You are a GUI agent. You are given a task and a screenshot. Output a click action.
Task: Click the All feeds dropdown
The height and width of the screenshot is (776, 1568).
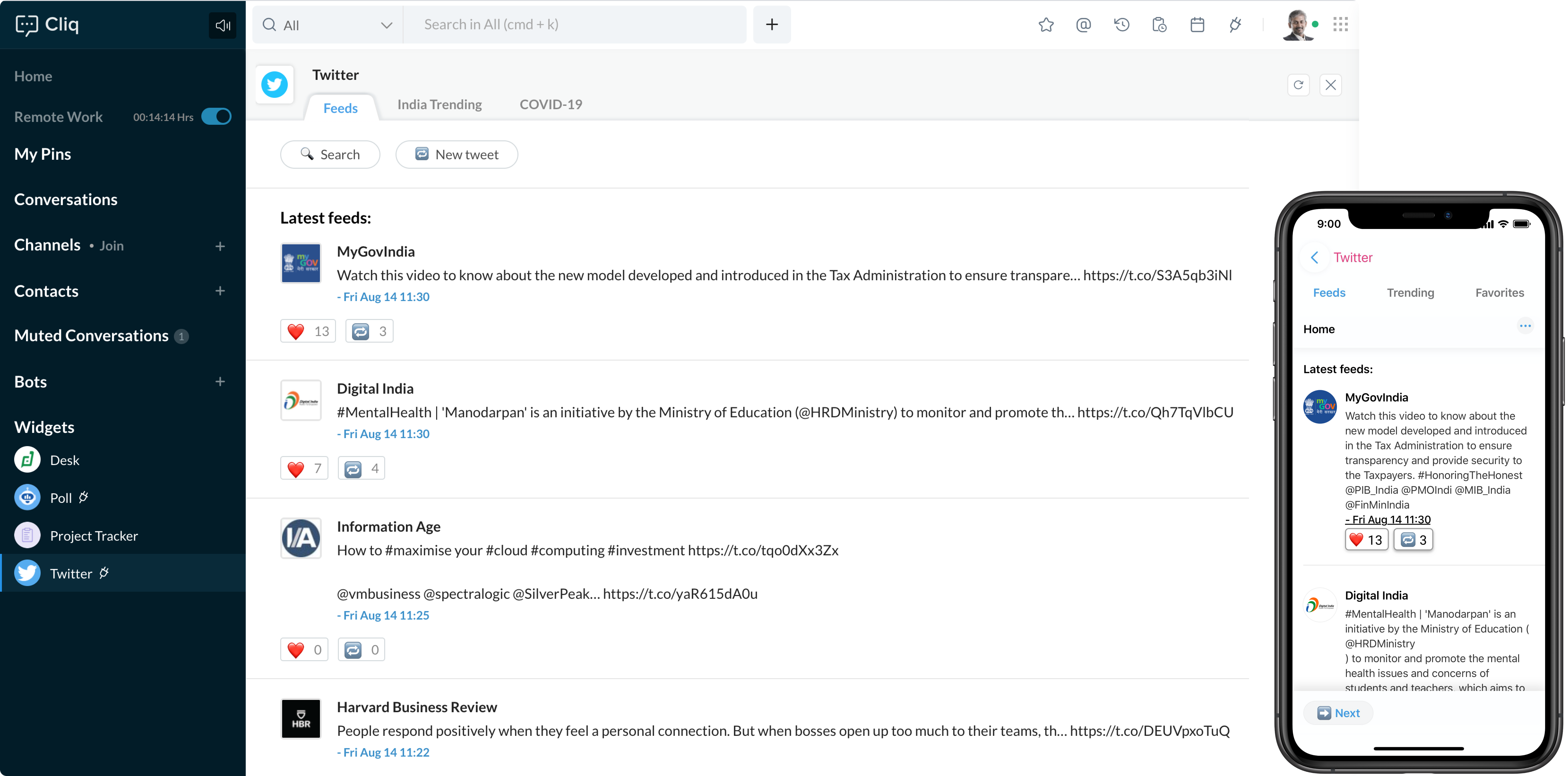click(x=325, y=24)
